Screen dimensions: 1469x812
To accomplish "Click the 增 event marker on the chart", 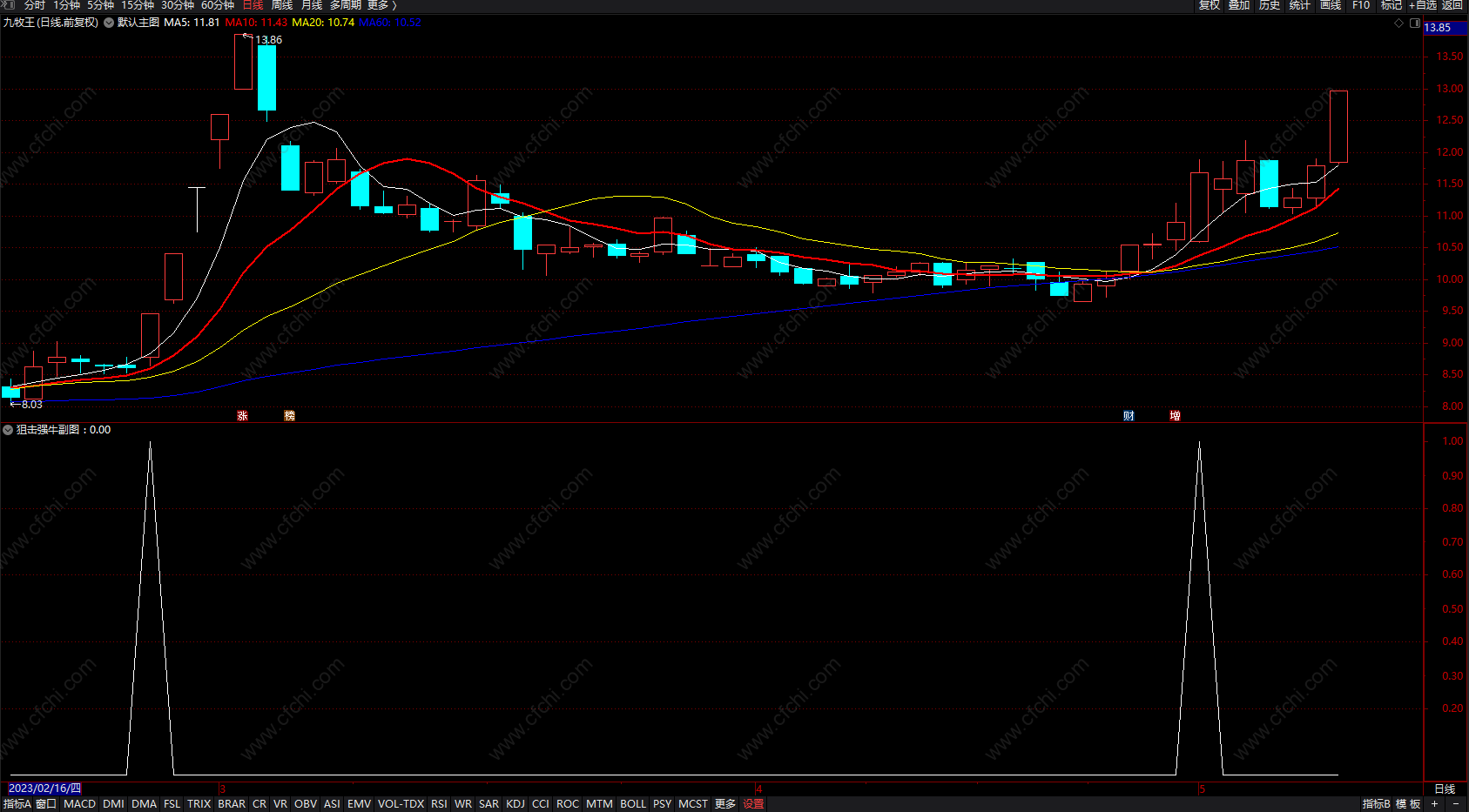I will 1175,416.
